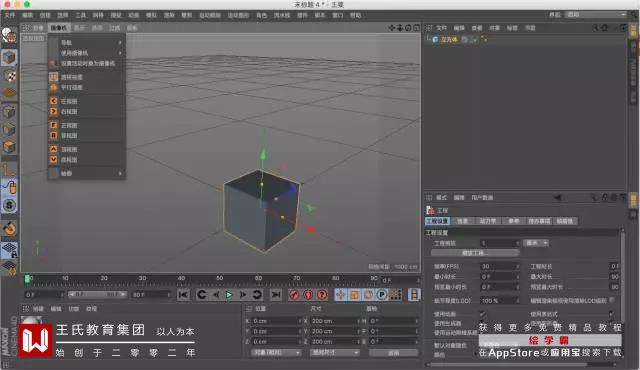This screenshot has height=370, width=640.
Task: Go to end of timeline
Action: [x=276, y=295]
